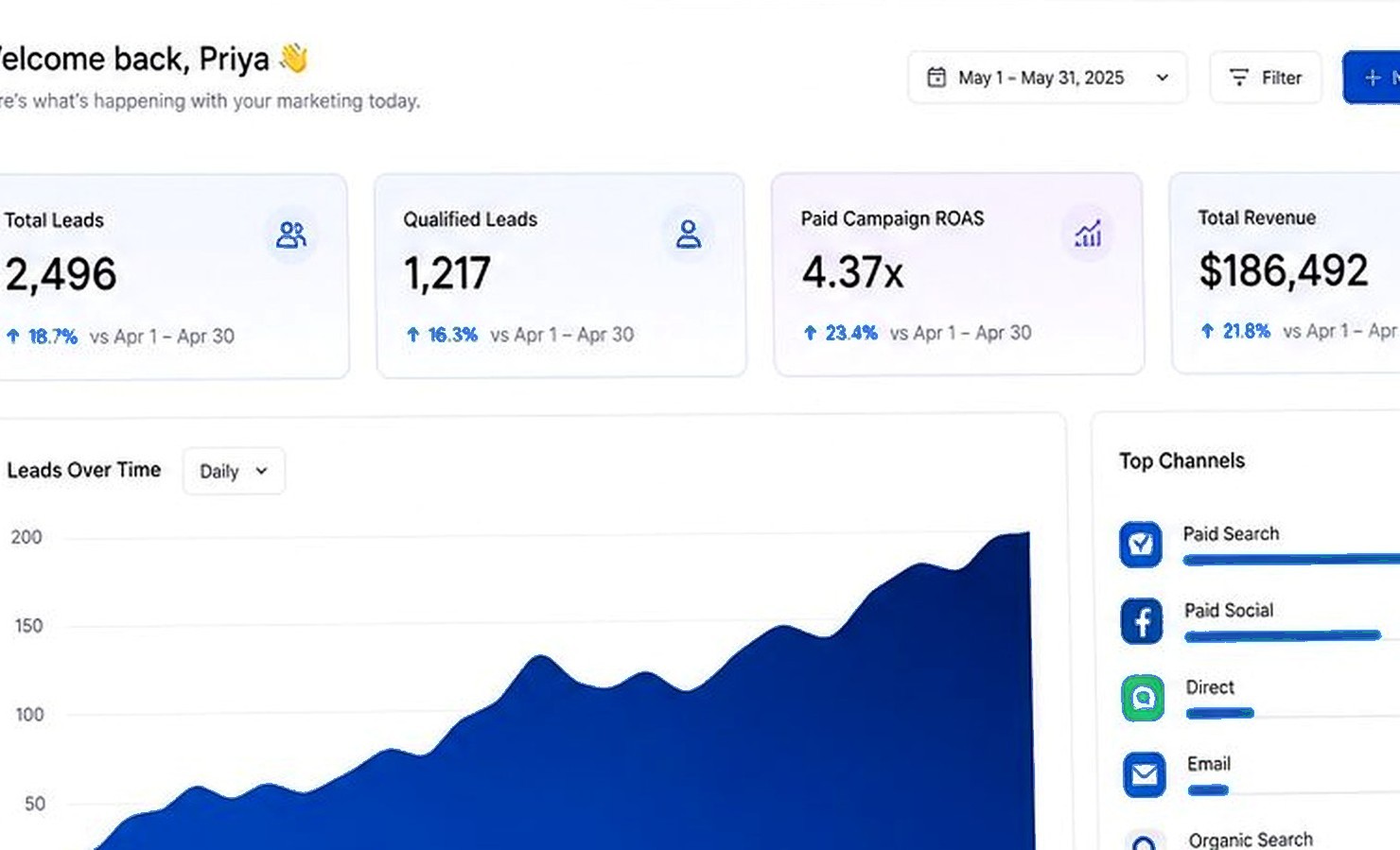Viewport: 1400px width, 850px height.
Task: Click the Paid Social progress bar
Action: 1283,636
